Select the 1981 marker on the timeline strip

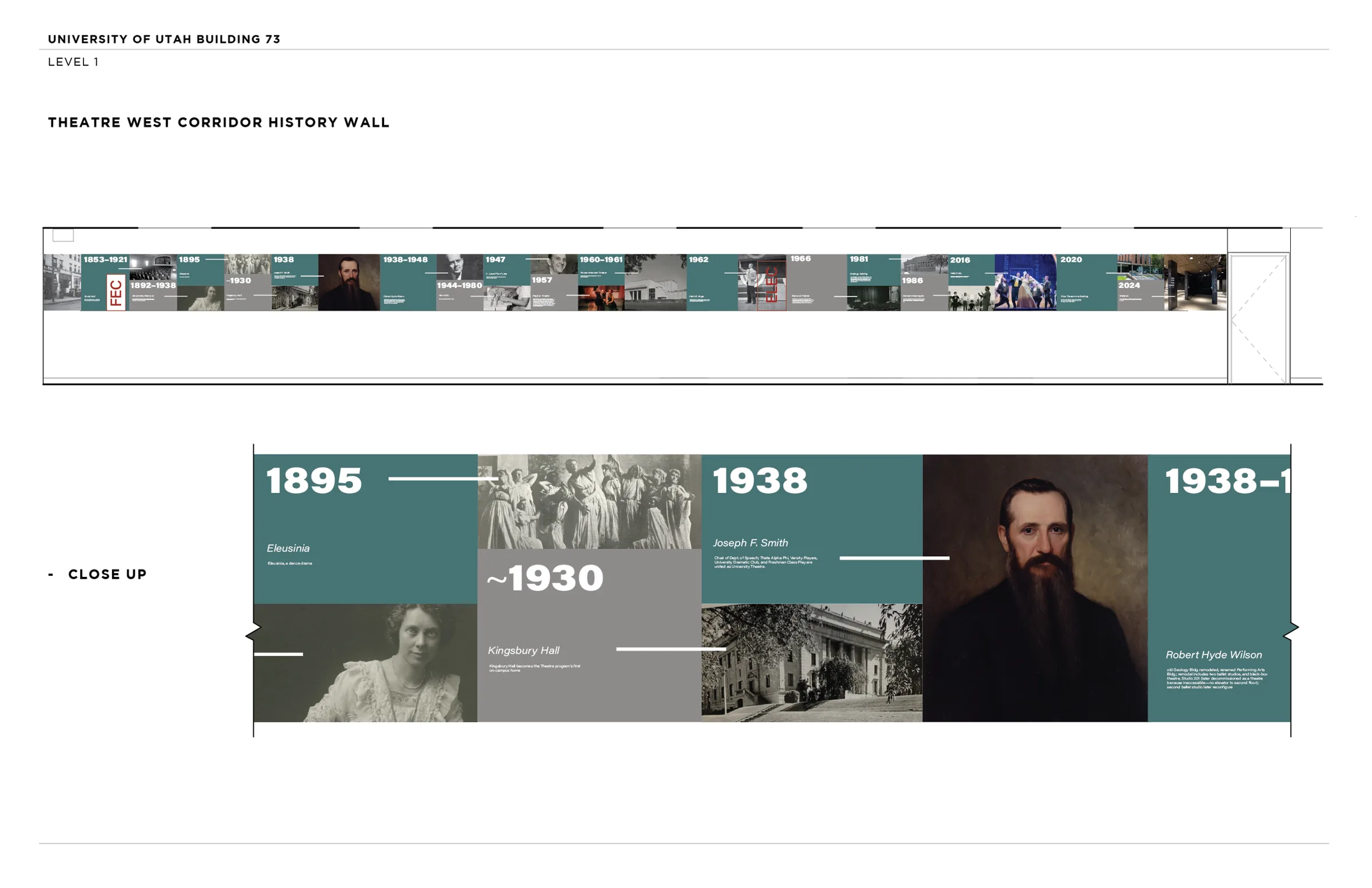tap(859, 260)
